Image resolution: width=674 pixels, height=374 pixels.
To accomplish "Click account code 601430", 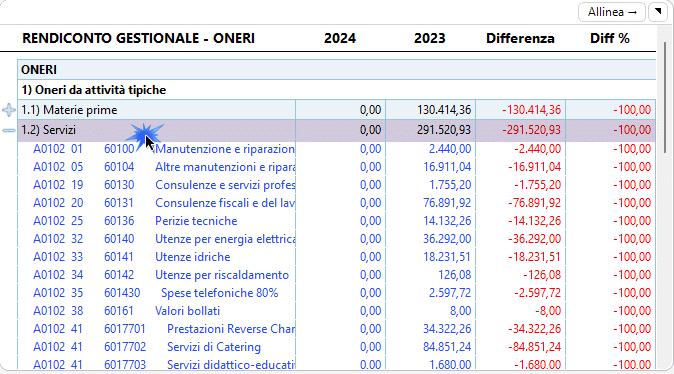I will (122, 293).
